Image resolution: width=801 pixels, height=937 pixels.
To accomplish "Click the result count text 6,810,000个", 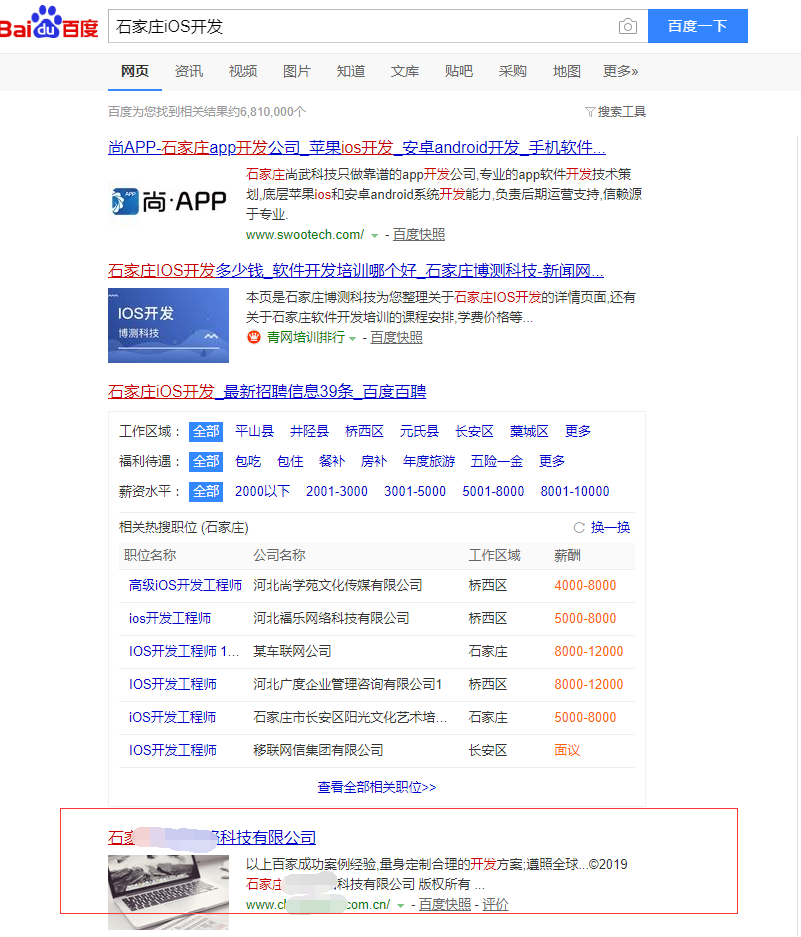I will (273, 112).
